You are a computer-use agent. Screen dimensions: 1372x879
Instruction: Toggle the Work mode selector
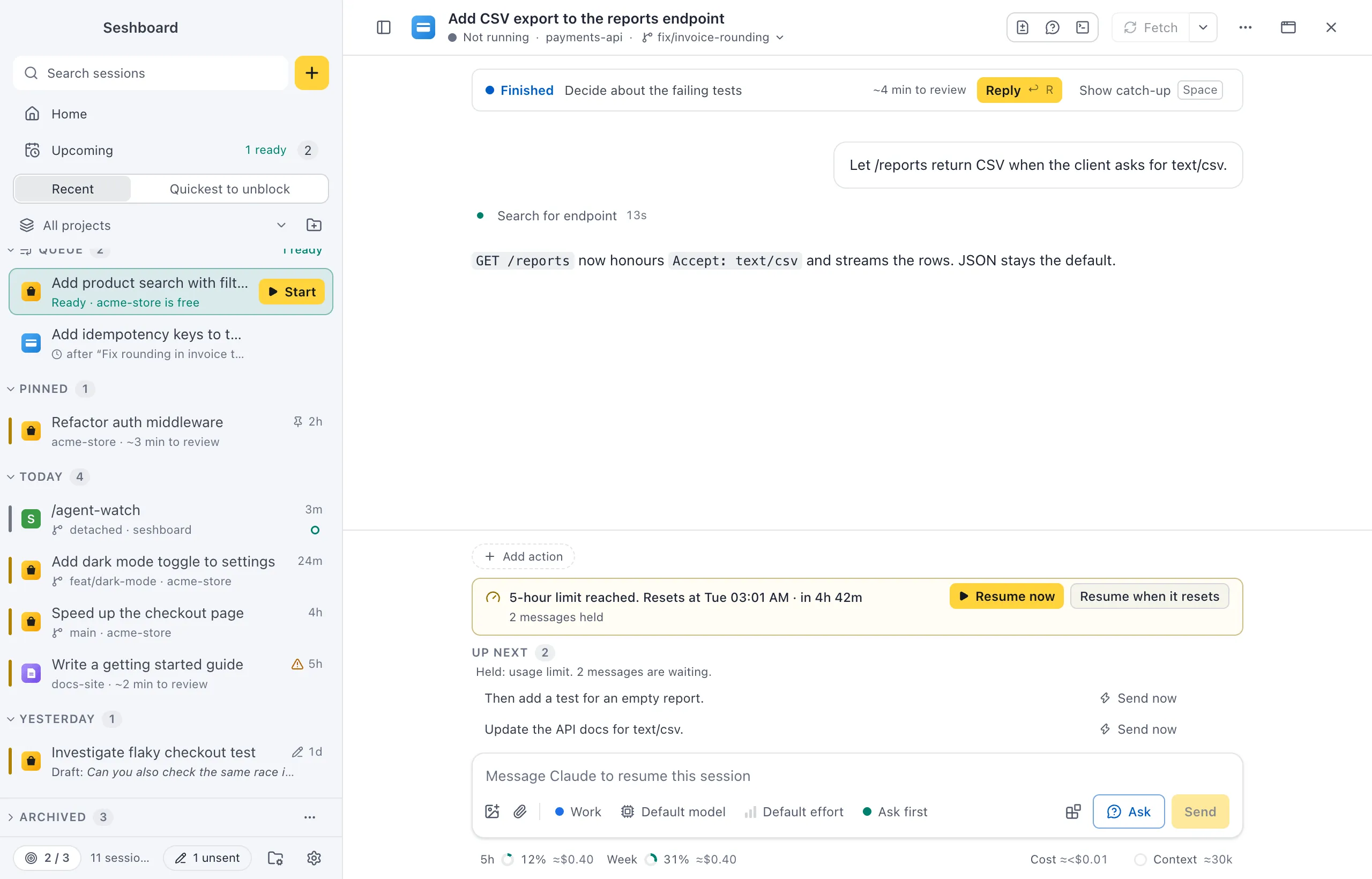click(578, 811)
